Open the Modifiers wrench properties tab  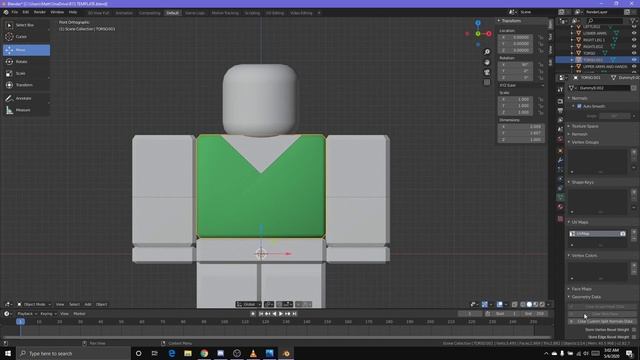(560, 160)
